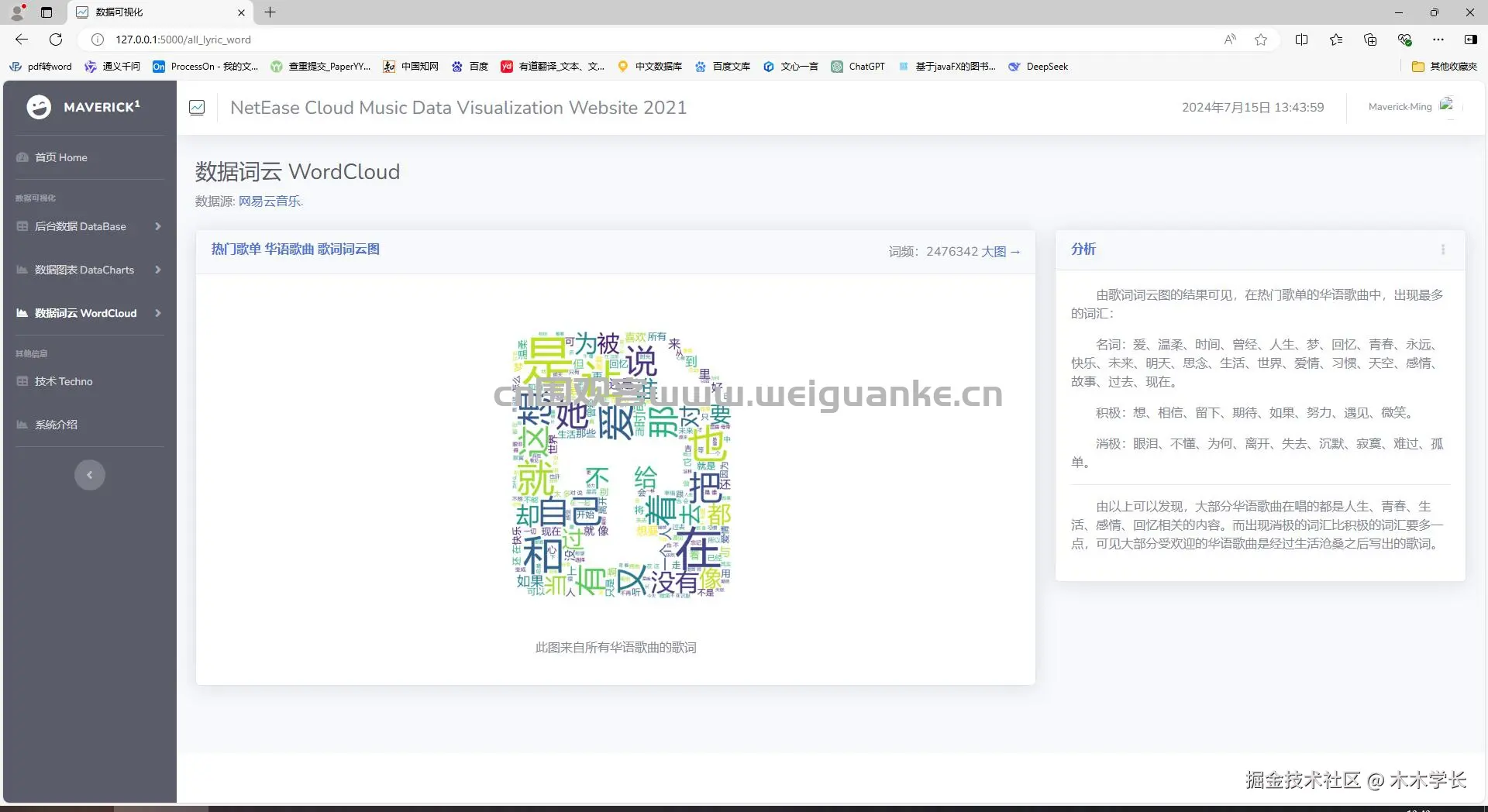Screen dimensions: 1488x812
Task: Open the pdf转word bookmark
Action: coord(40,67)
